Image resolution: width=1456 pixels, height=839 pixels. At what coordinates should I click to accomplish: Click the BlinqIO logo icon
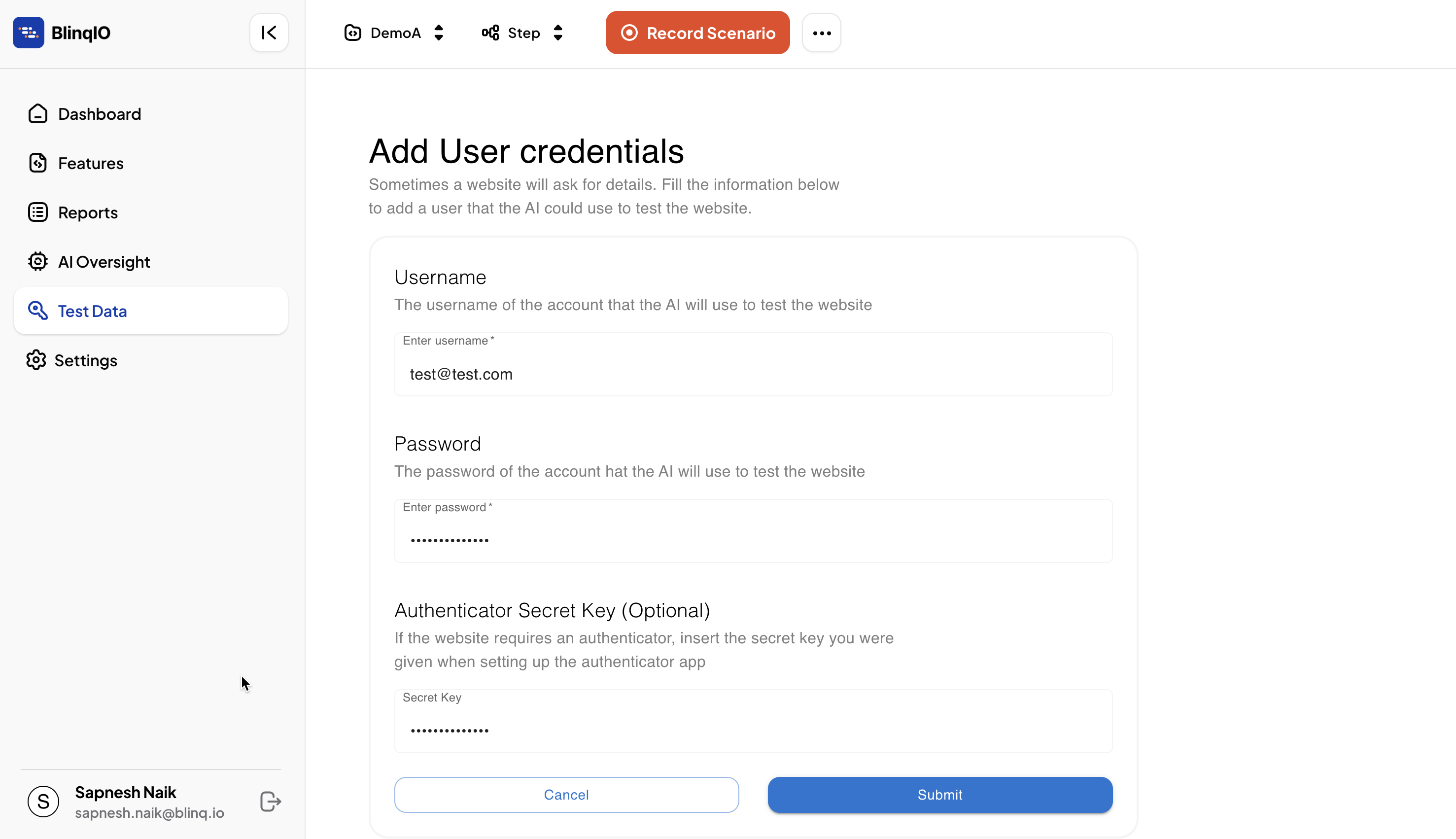(28, 33)
